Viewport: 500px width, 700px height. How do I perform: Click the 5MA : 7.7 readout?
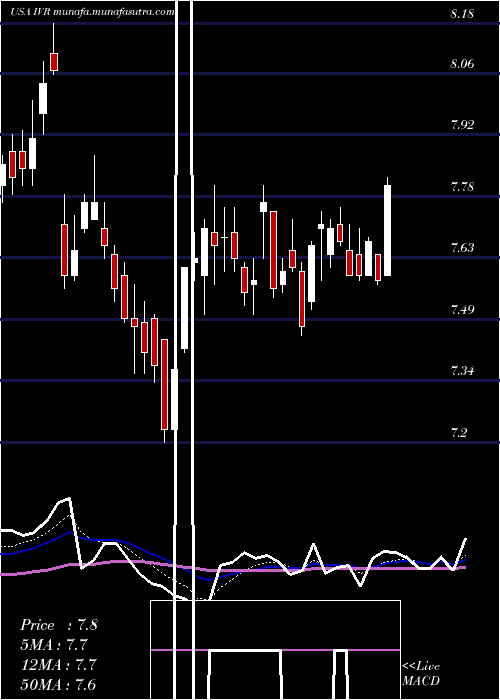tap(54, 645)
